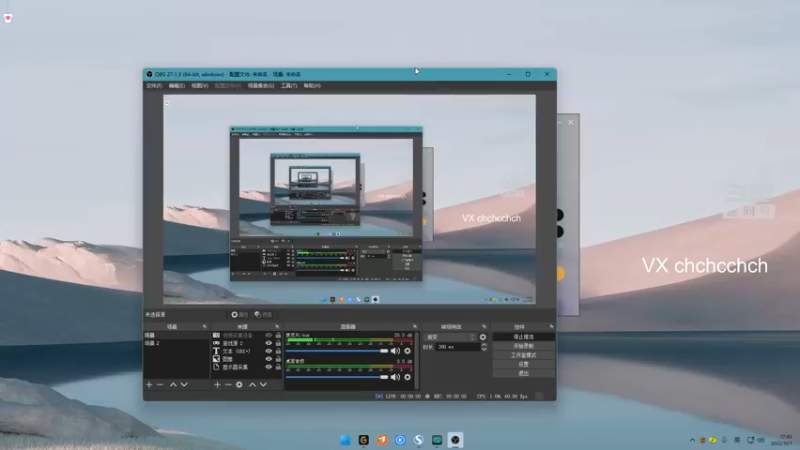800x450 pixels.
Task: Click the OBS logo icon in the title bar
Action: click(x=149, y=74)
